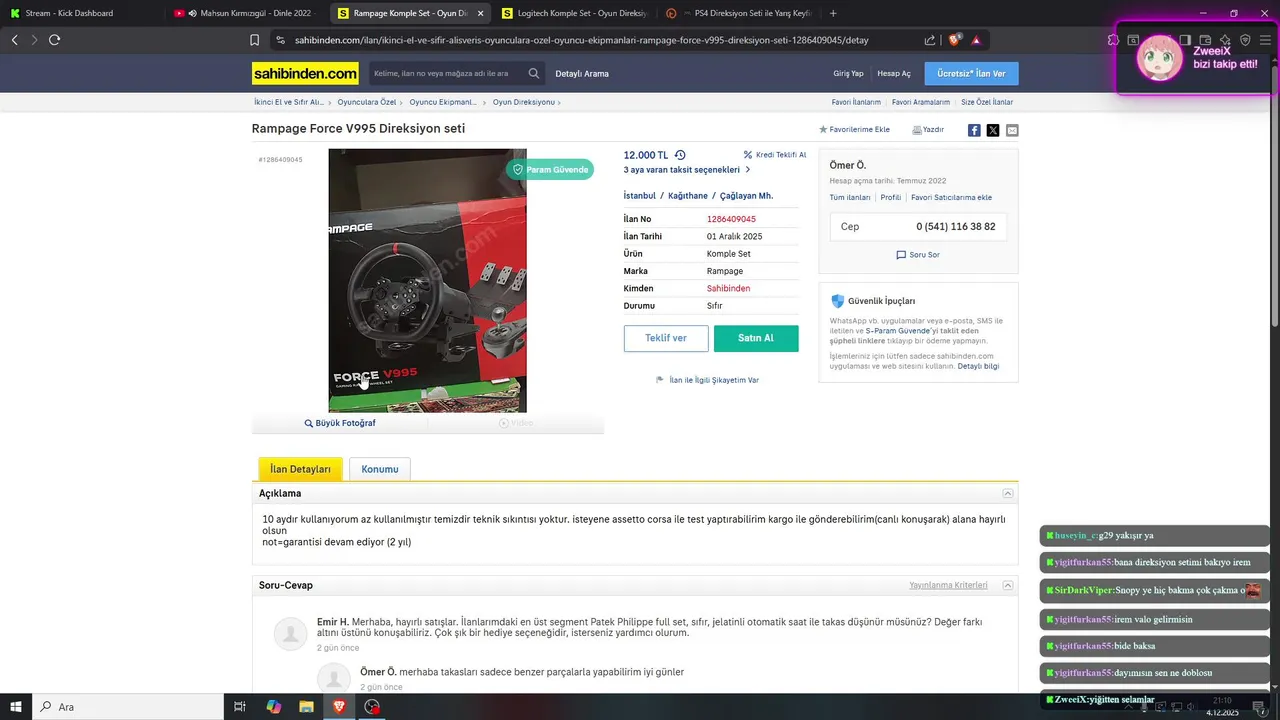Open Copilot from the taskbar
Viewport: 1280px width, 720px height.
pyautogui.click(x=273, y=707)
